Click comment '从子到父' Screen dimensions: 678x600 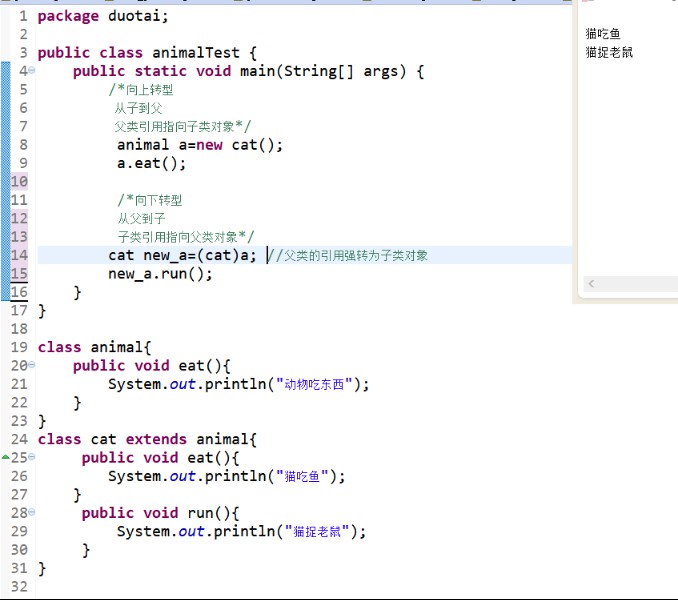pyautogui.click(x=138, y=108)
